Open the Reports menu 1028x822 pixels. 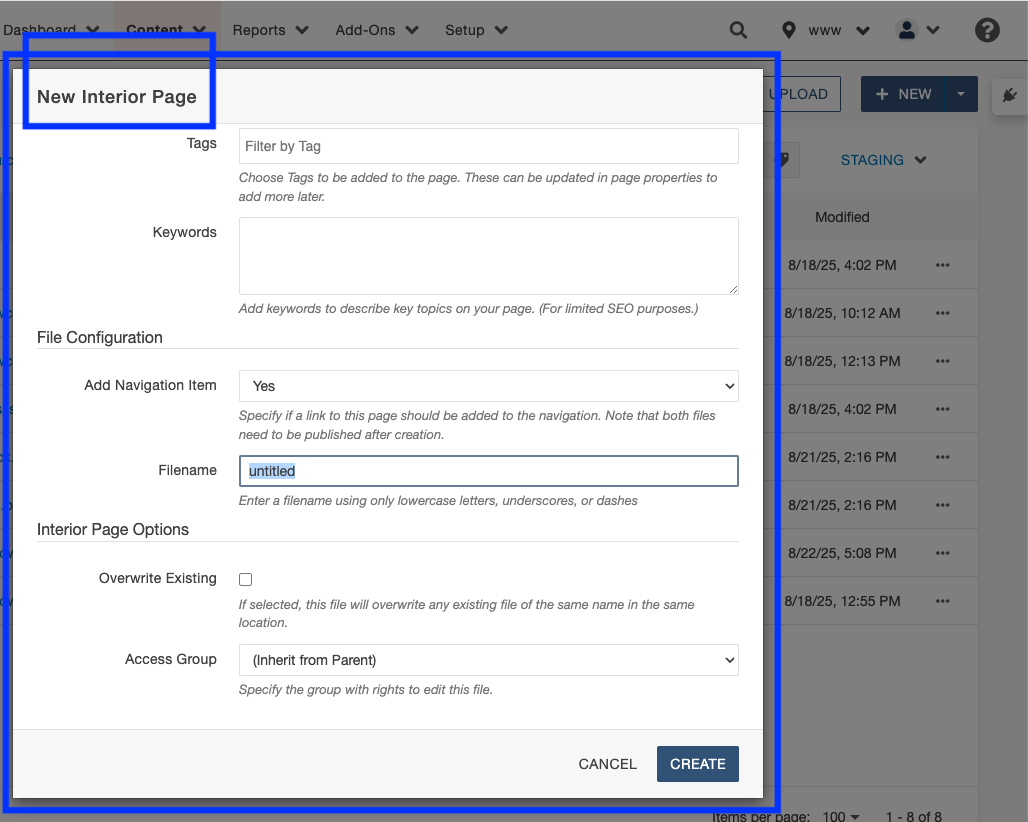tap(270, 30)
